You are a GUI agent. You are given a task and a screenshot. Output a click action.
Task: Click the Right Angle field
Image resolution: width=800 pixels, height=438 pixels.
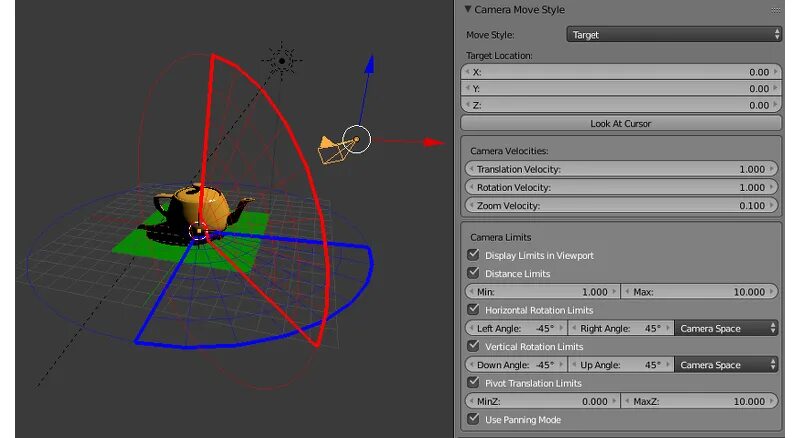pyautogui.click(x=620, y=328)
